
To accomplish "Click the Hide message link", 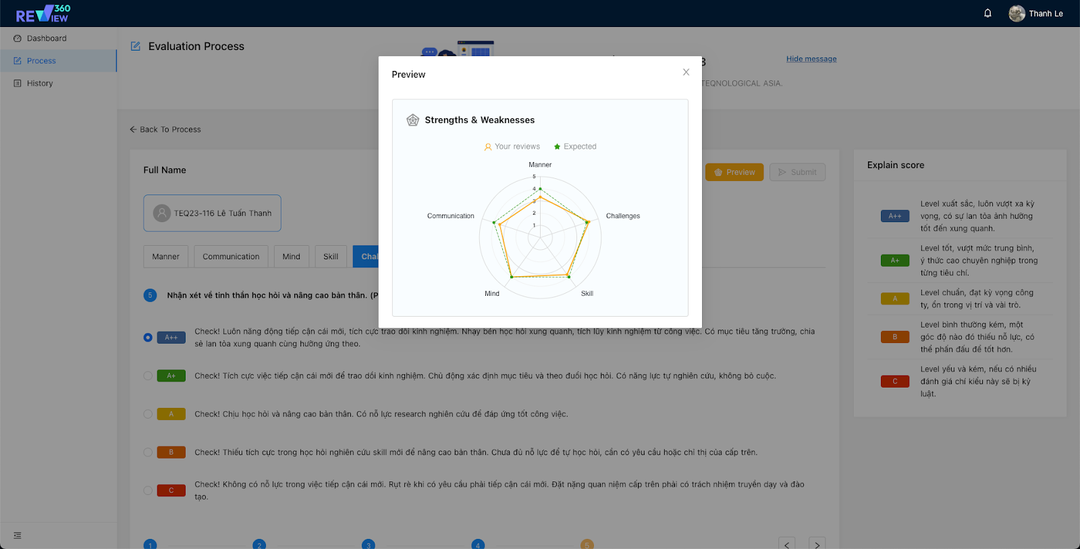I will point(811,59).
